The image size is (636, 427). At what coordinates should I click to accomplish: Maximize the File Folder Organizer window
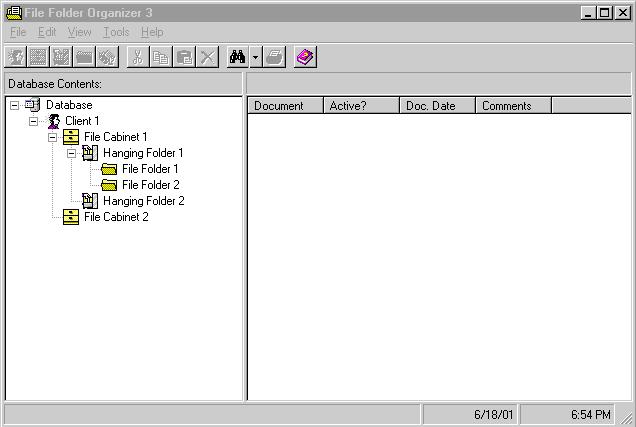click(x=604, y=13)
